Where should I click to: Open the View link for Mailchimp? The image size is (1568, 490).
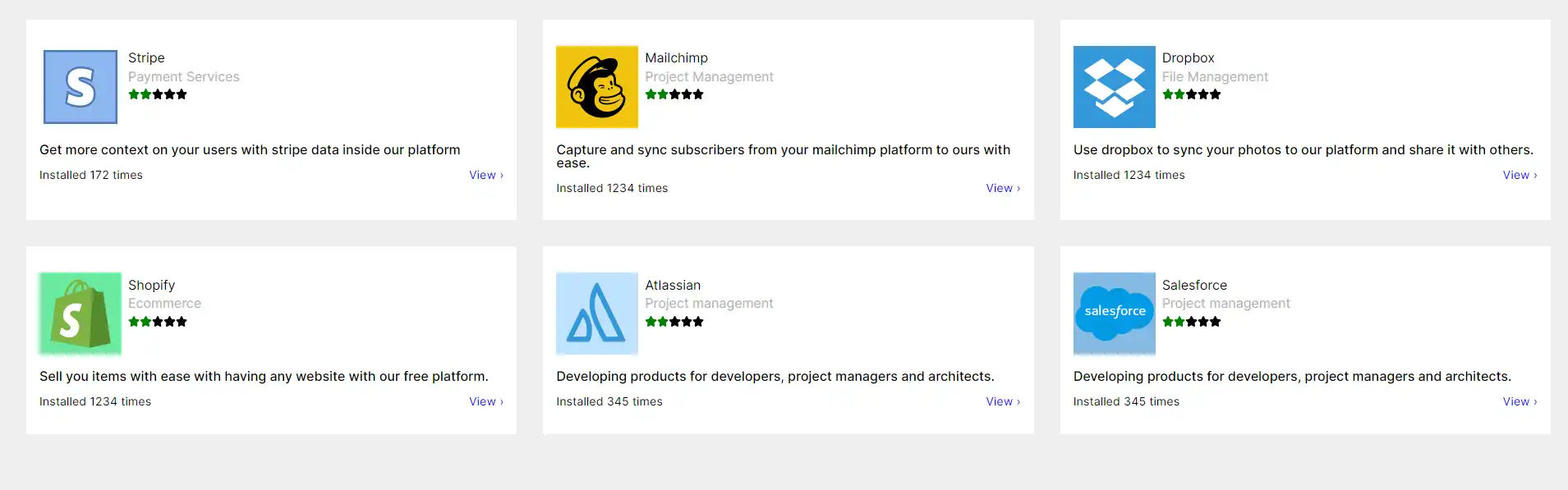click(1002, 188)
